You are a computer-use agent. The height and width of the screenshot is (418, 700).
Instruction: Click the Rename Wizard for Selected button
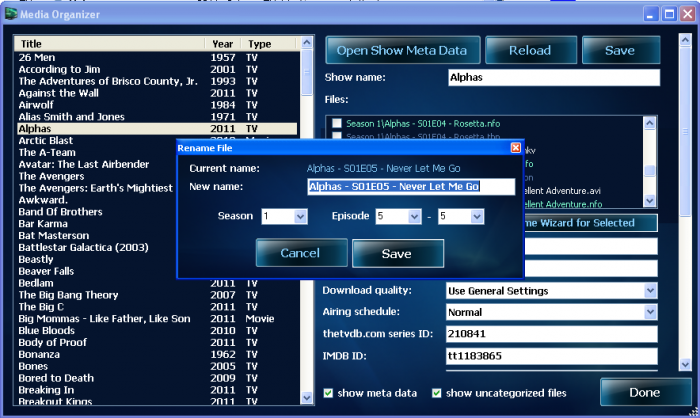[590, 223]
